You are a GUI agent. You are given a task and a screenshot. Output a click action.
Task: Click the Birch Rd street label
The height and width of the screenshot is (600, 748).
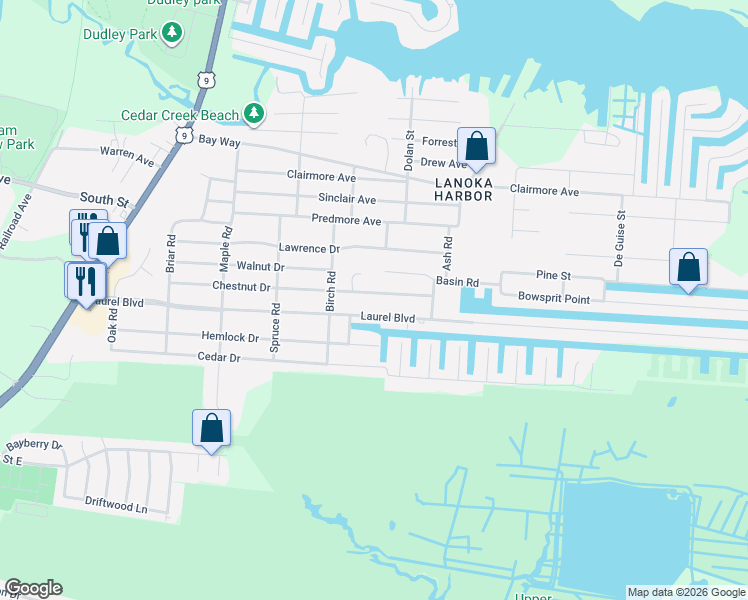tap(331, 291)
